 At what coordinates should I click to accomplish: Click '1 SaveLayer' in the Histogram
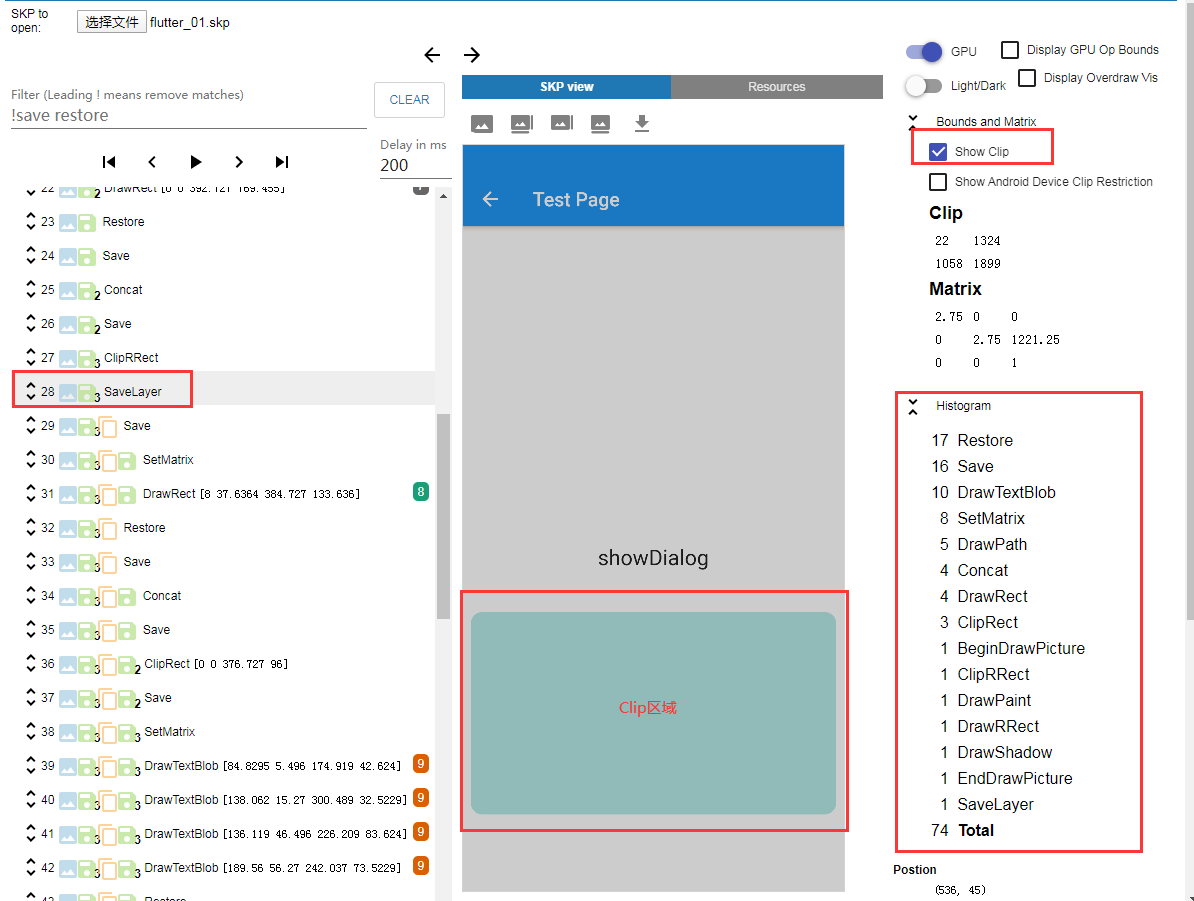987,805
